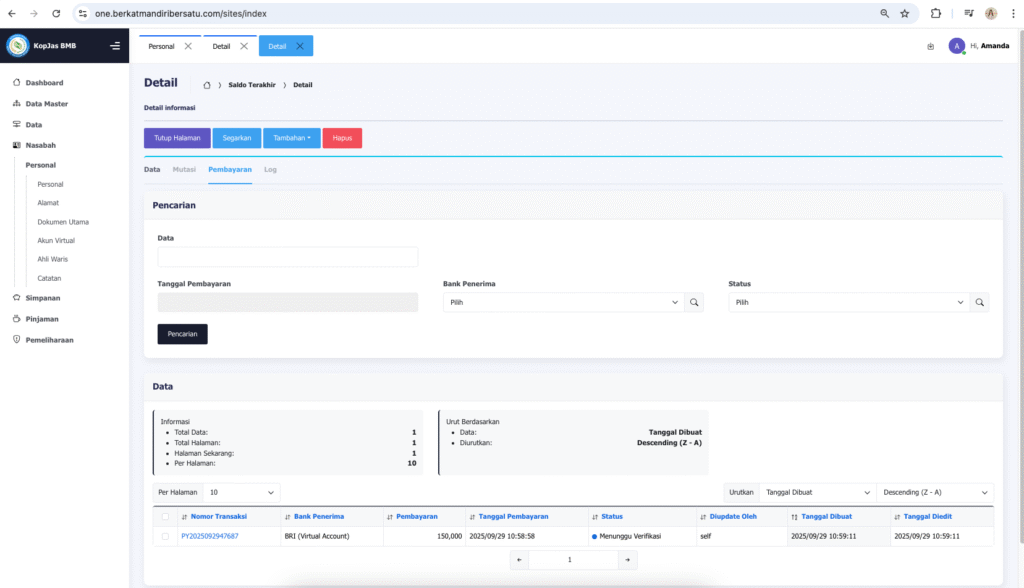Click the home icon in breadcrumb
The height and width of the screenshot is (588, 1024).
[206, 85]
